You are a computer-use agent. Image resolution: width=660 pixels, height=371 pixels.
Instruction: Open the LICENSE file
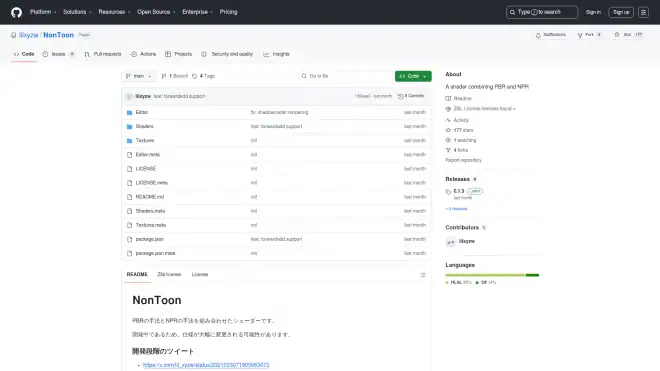pos(146,169)
